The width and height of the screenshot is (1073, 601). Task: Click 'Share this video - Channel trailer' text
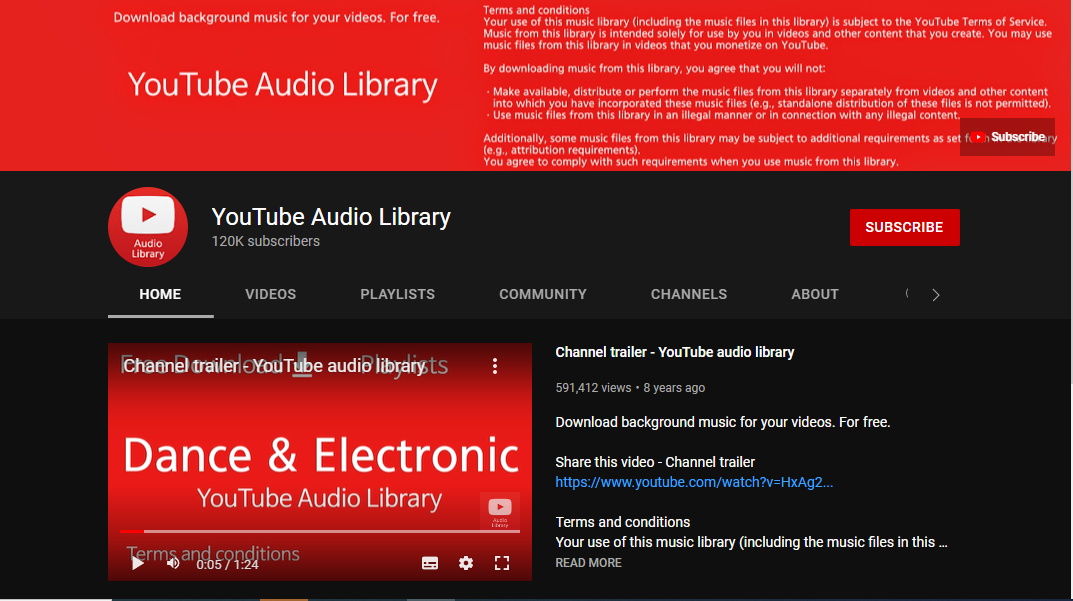(655, 462)
